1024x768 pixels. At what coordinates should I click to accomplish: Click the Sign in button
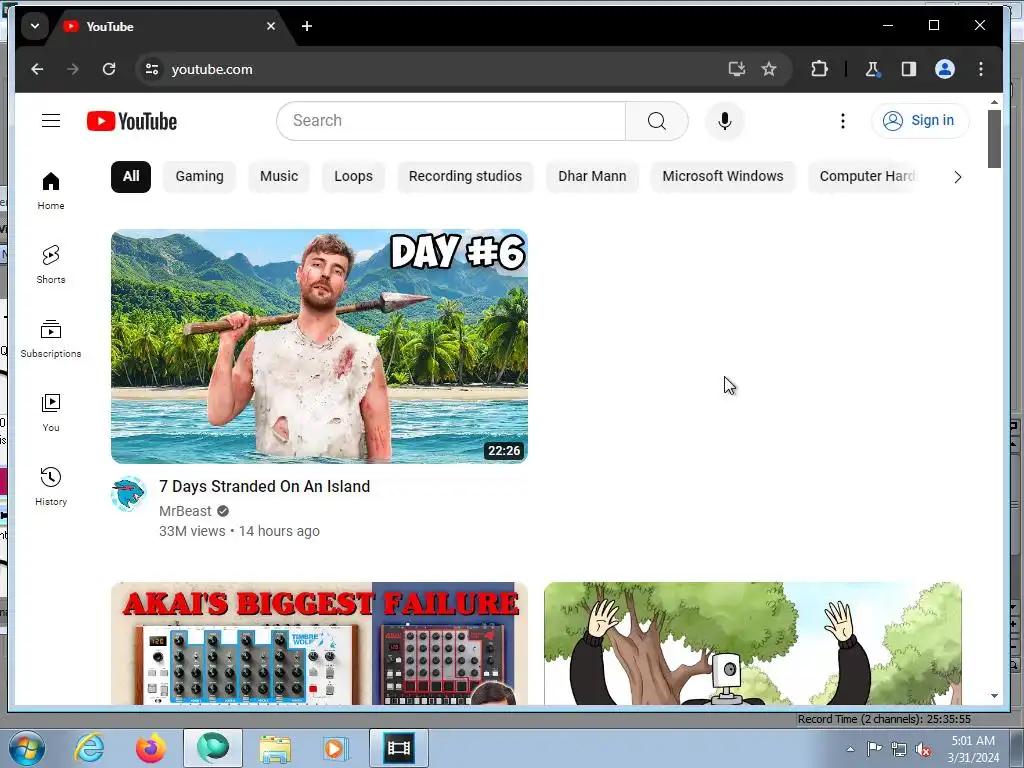point(920,121)
